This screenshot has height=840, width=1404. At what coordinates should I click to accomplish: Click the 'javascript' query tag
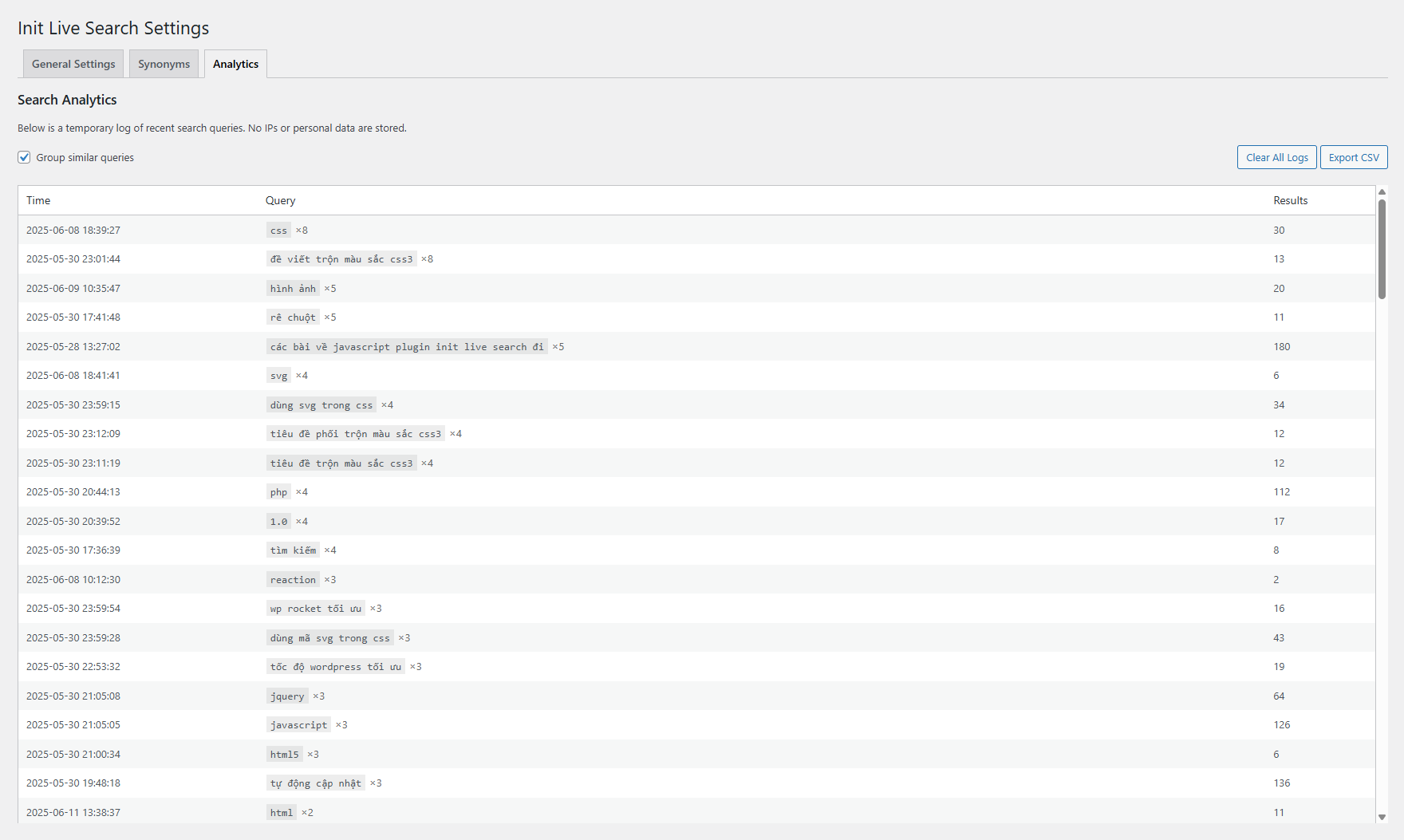pyautogui.click(x=298, y=725)
